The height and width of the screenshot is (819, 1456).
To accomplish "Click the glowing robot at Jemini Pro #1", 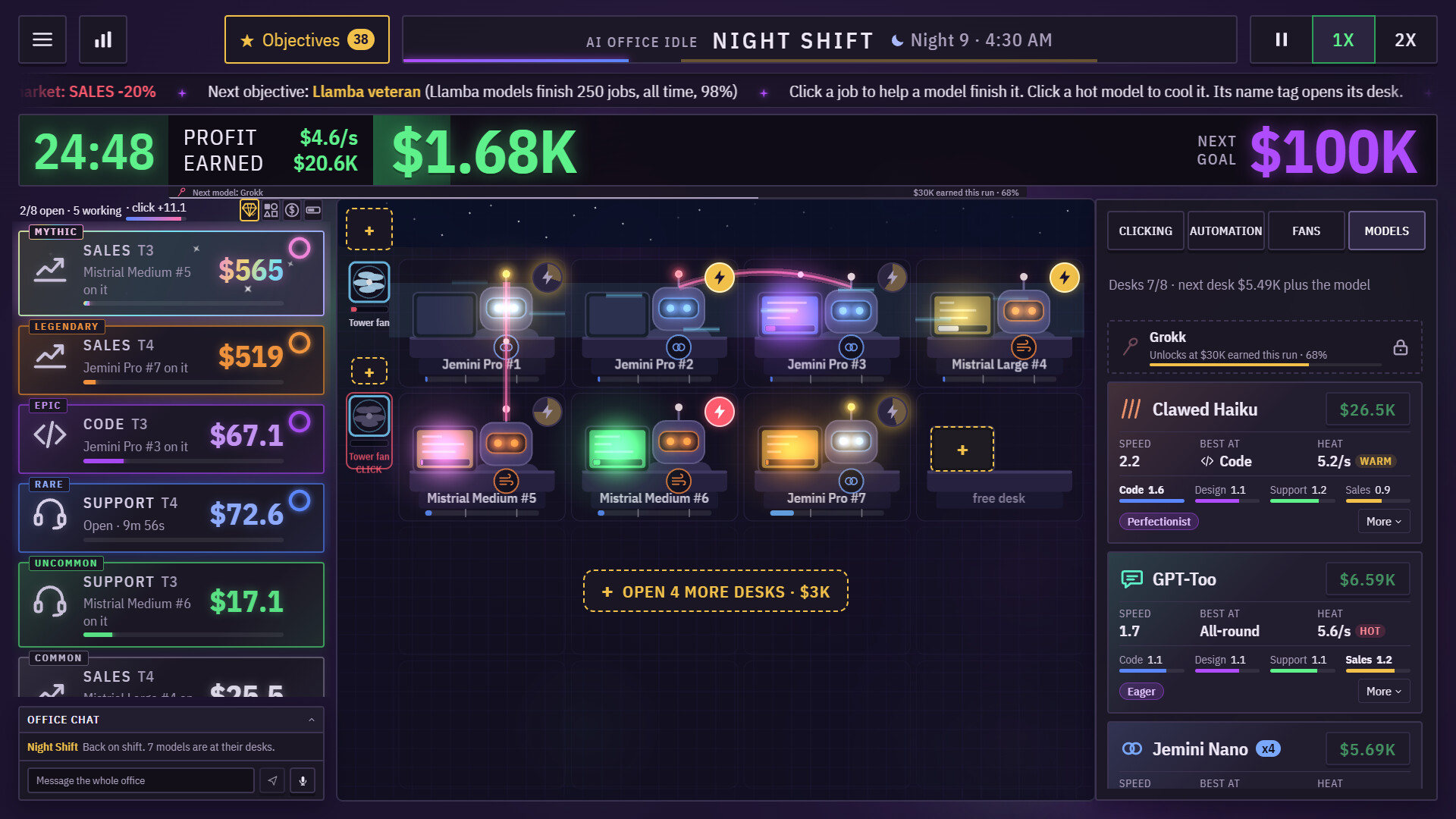I will click(506, 308).
